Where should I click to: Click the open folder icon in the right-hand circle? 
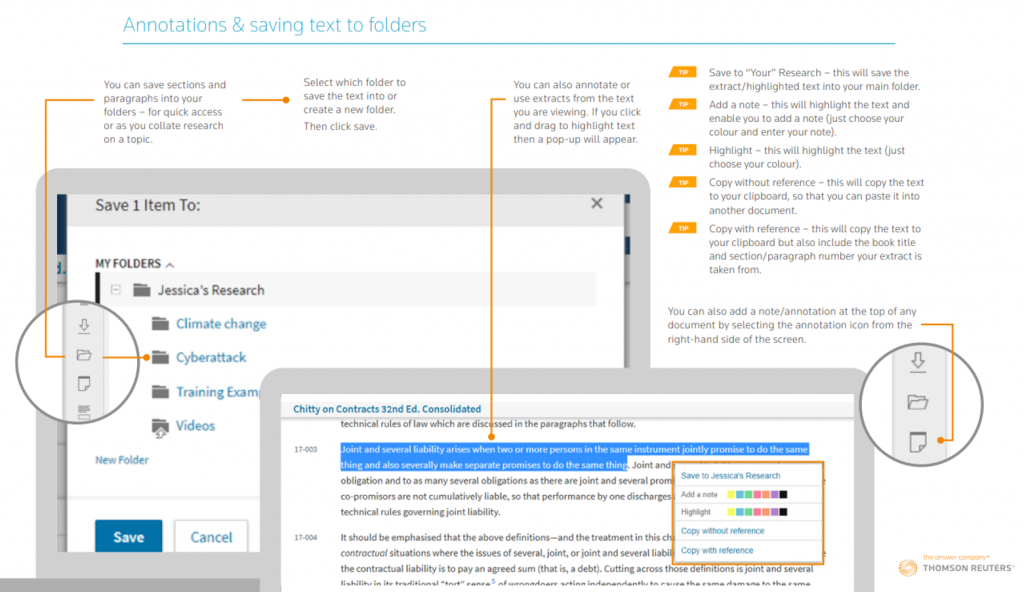click(917, 402)
